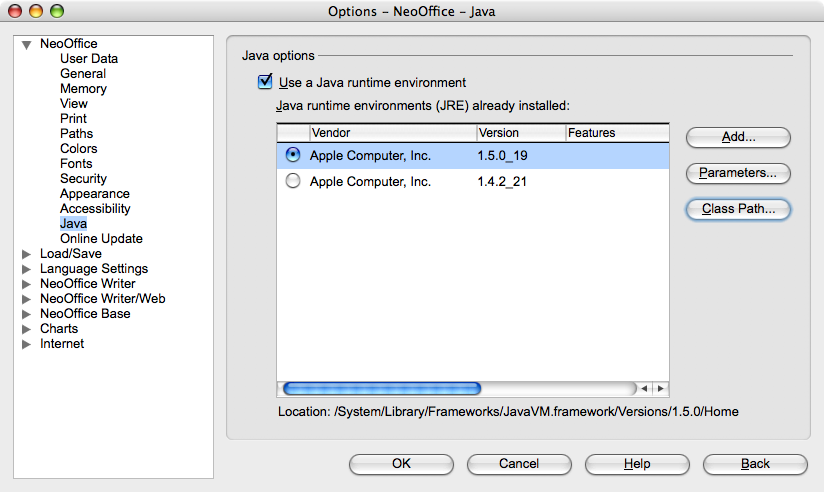Expand the NeoOffice Writer category
The image size is (824, 492).
coord(27,284)
